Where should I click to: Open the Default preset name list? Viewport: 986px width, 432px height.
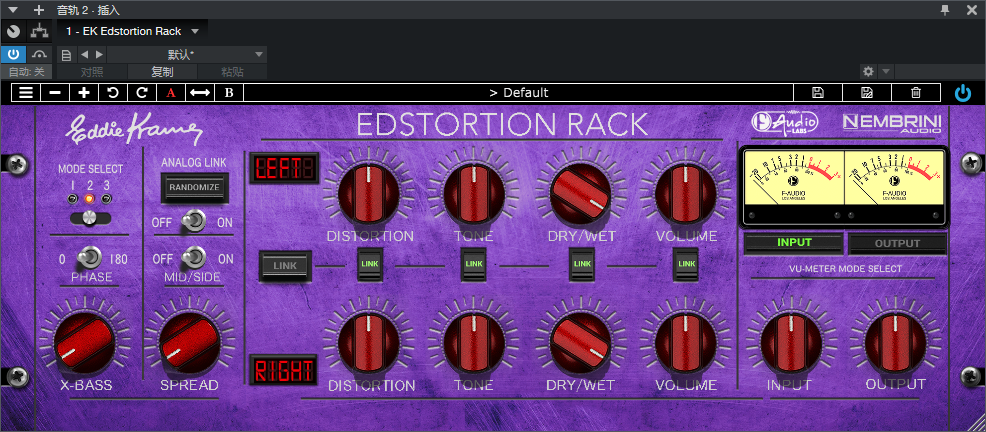pyautogui.click(x=519, y=92)
